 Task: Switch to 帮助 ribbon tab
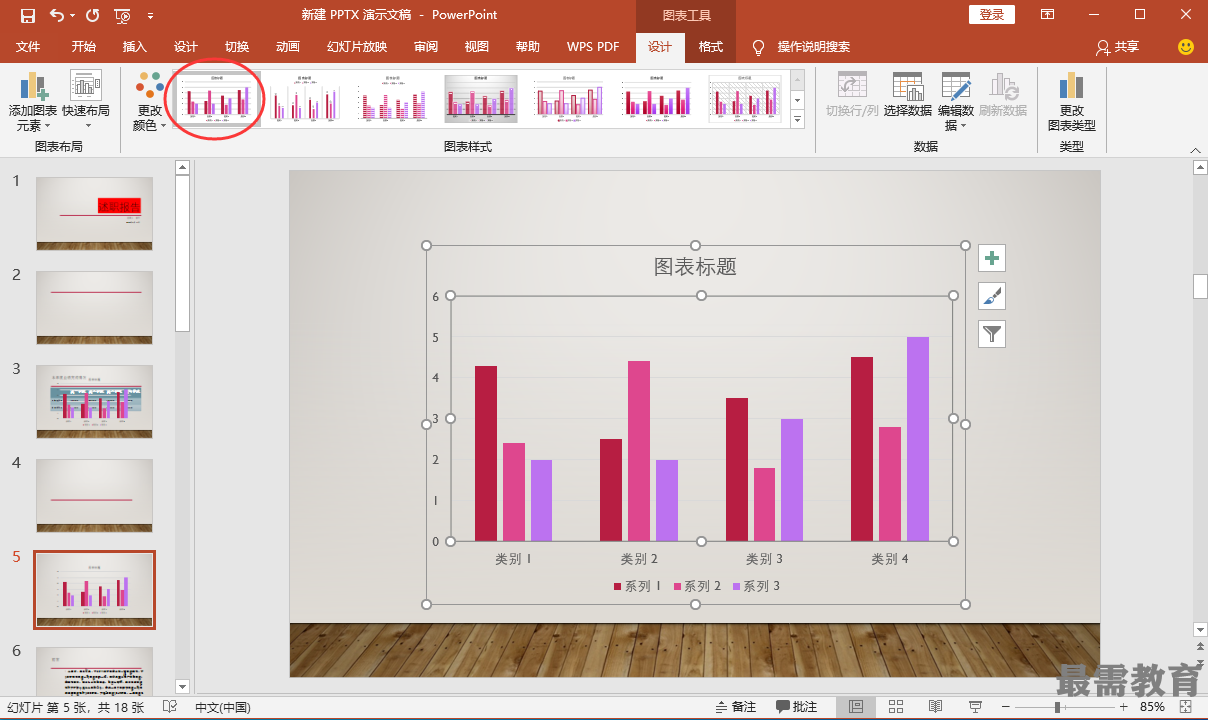(528, 47)
